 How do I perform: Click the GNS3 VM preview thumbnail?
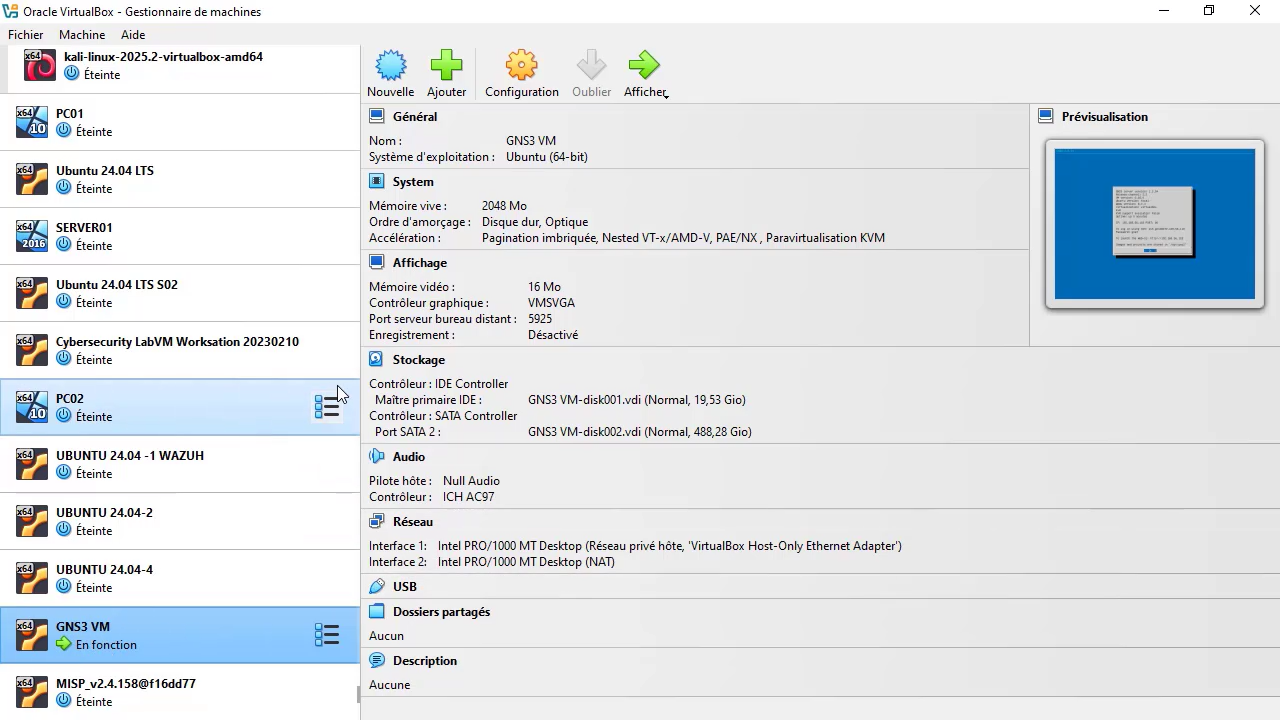[1154, 224]
